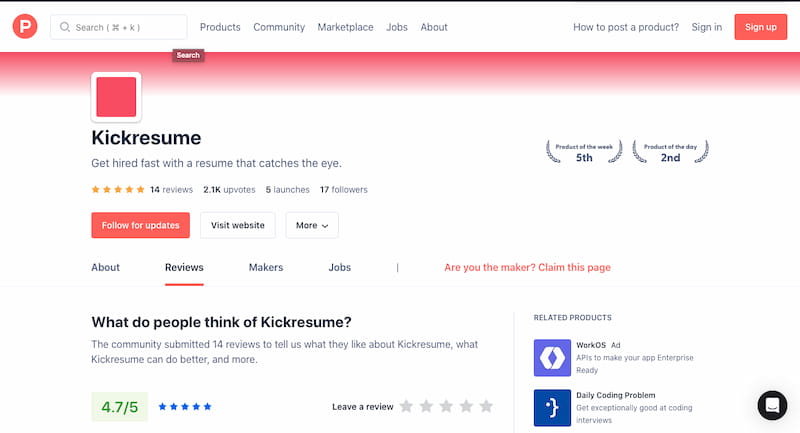Click WorkOS description APIs to make your app
This screenshot has height=433, width=800.
(x=635, y=364)
